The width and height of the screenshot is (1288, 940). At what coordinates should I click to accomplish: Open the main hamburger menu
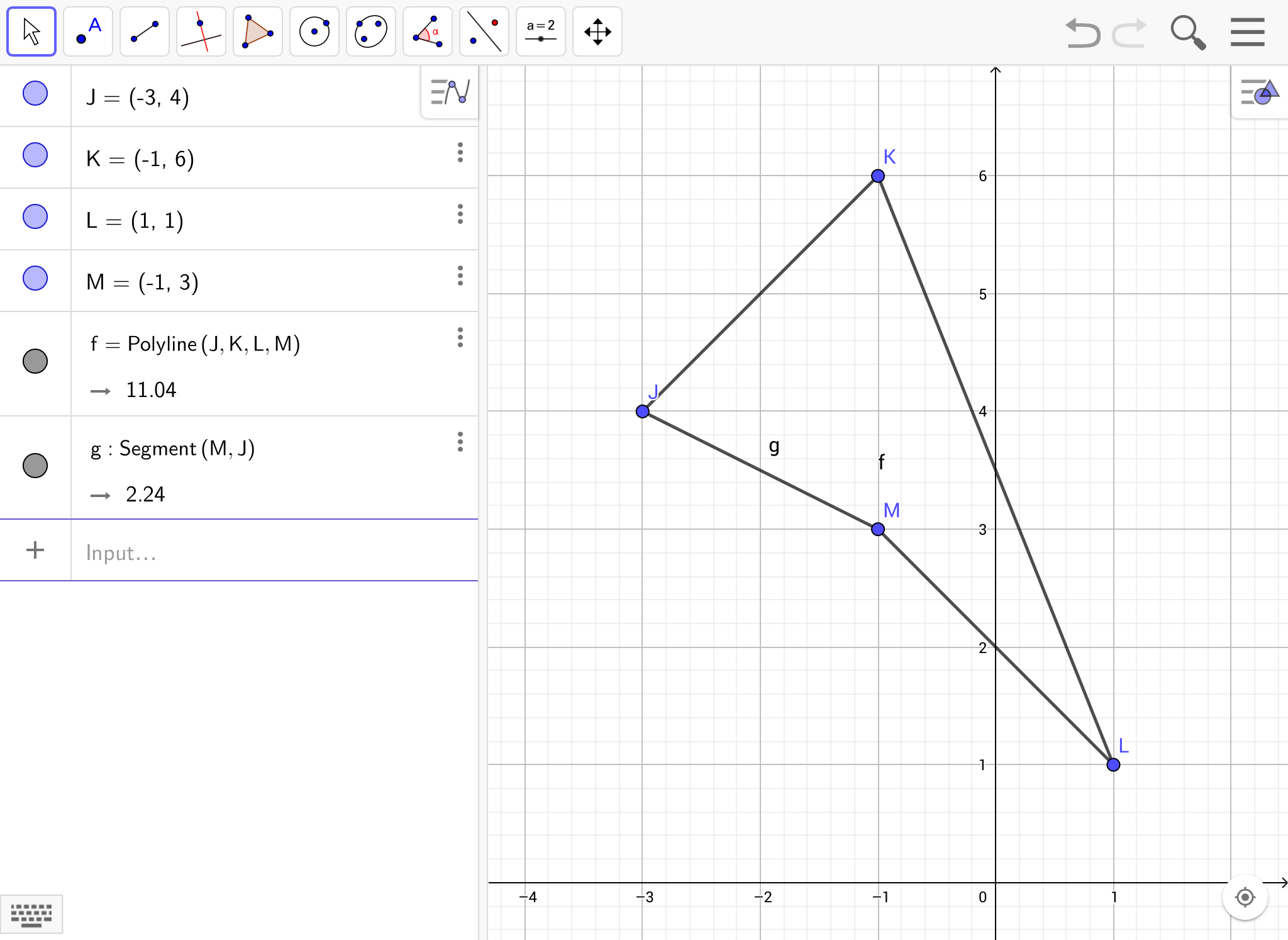pyautogui.click(x=1247, y=32)
